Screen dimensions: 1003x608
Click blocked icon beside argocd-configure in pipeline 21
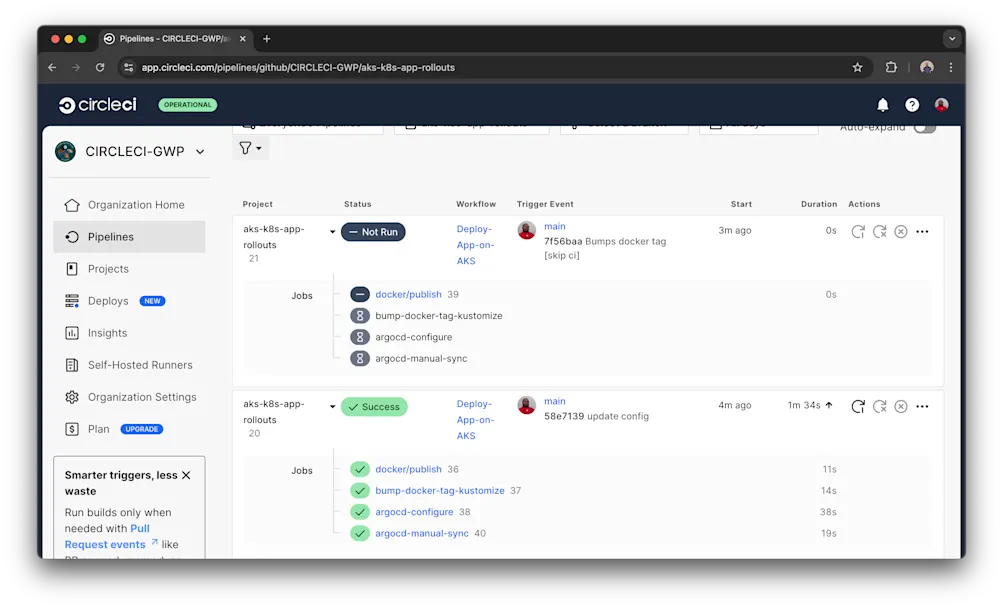(359, 337)
